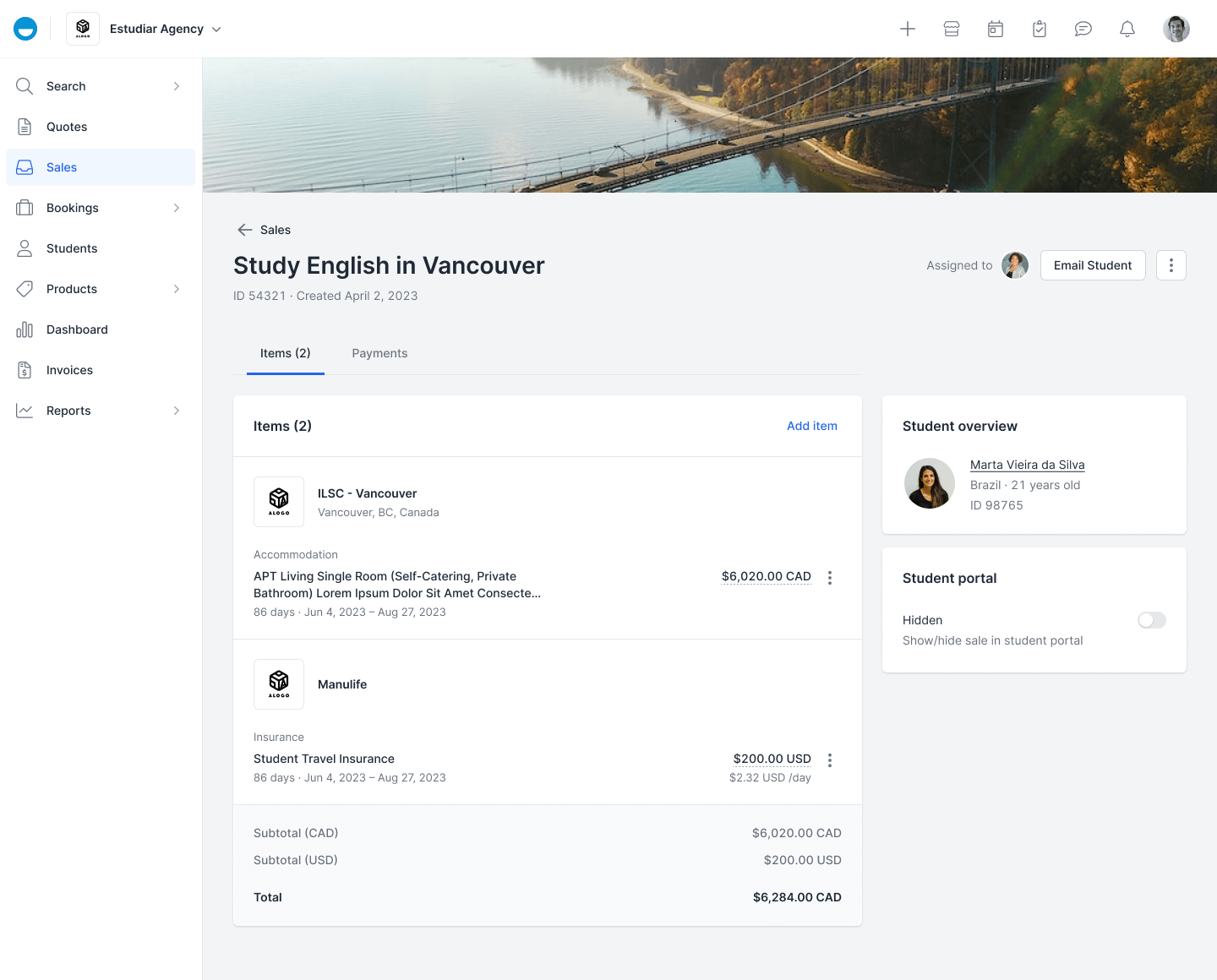
Task: Open the tasks clipboard icon
Action: (1040, 29)
